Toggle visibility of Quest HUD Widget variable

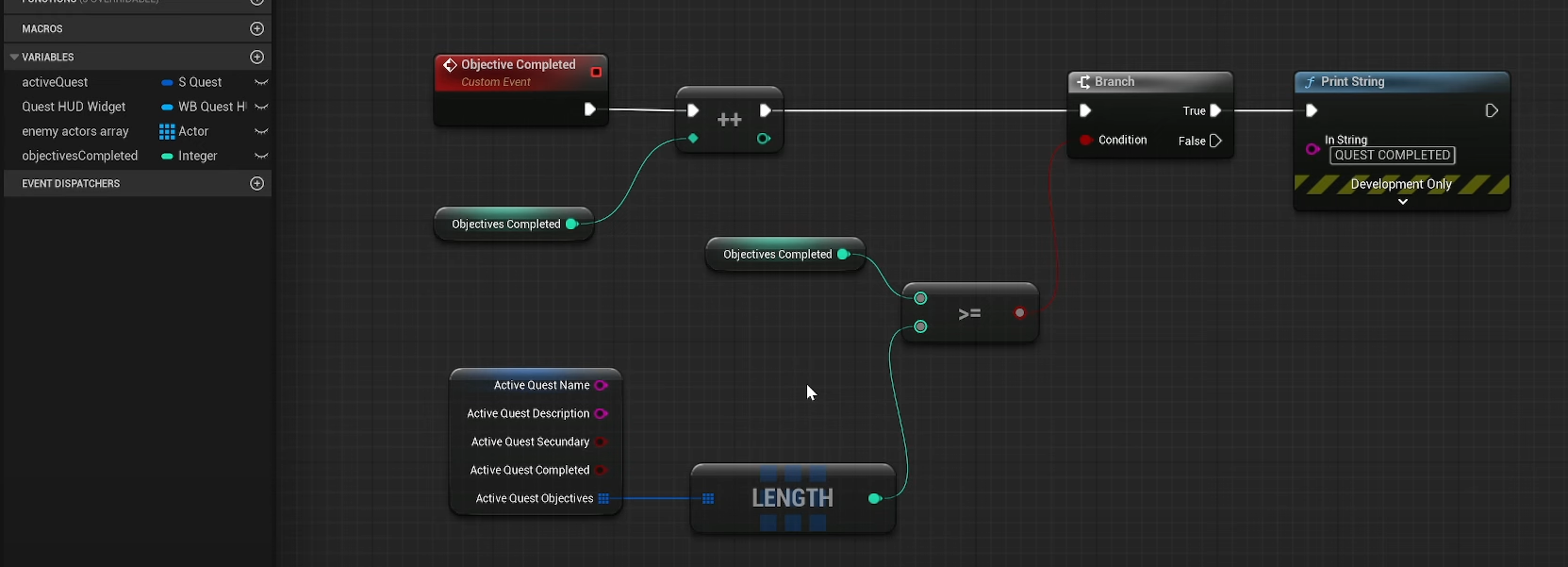click(x=261, y=108)
